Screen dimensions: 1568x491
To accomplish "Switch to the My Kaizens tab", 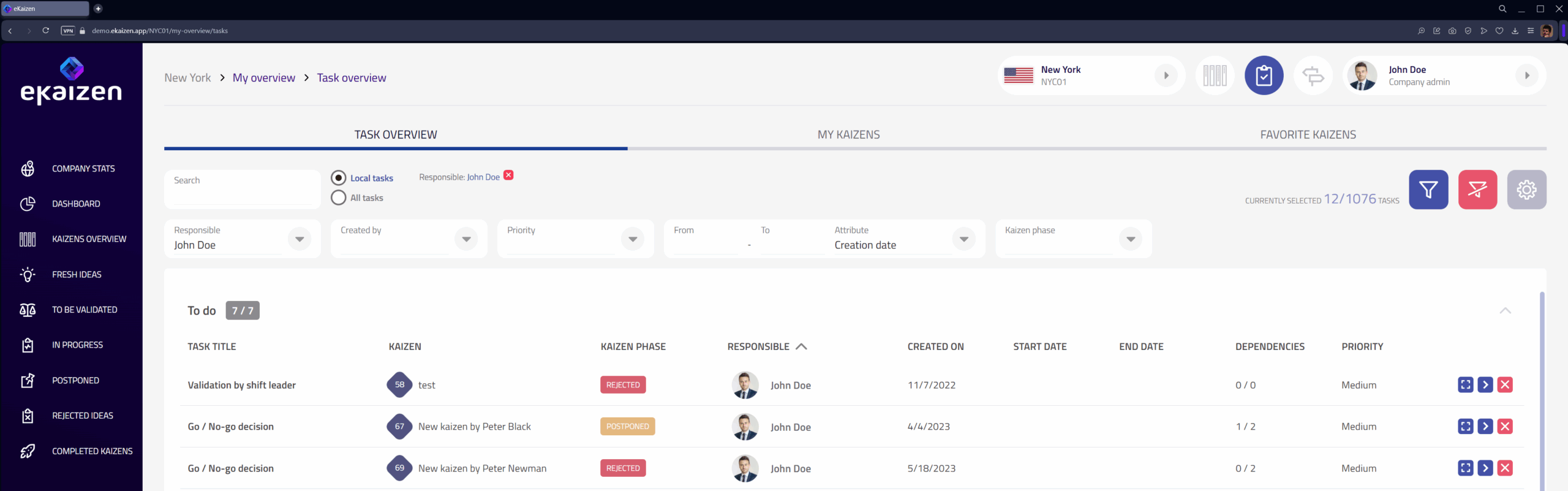I will [x=848, y=135].
